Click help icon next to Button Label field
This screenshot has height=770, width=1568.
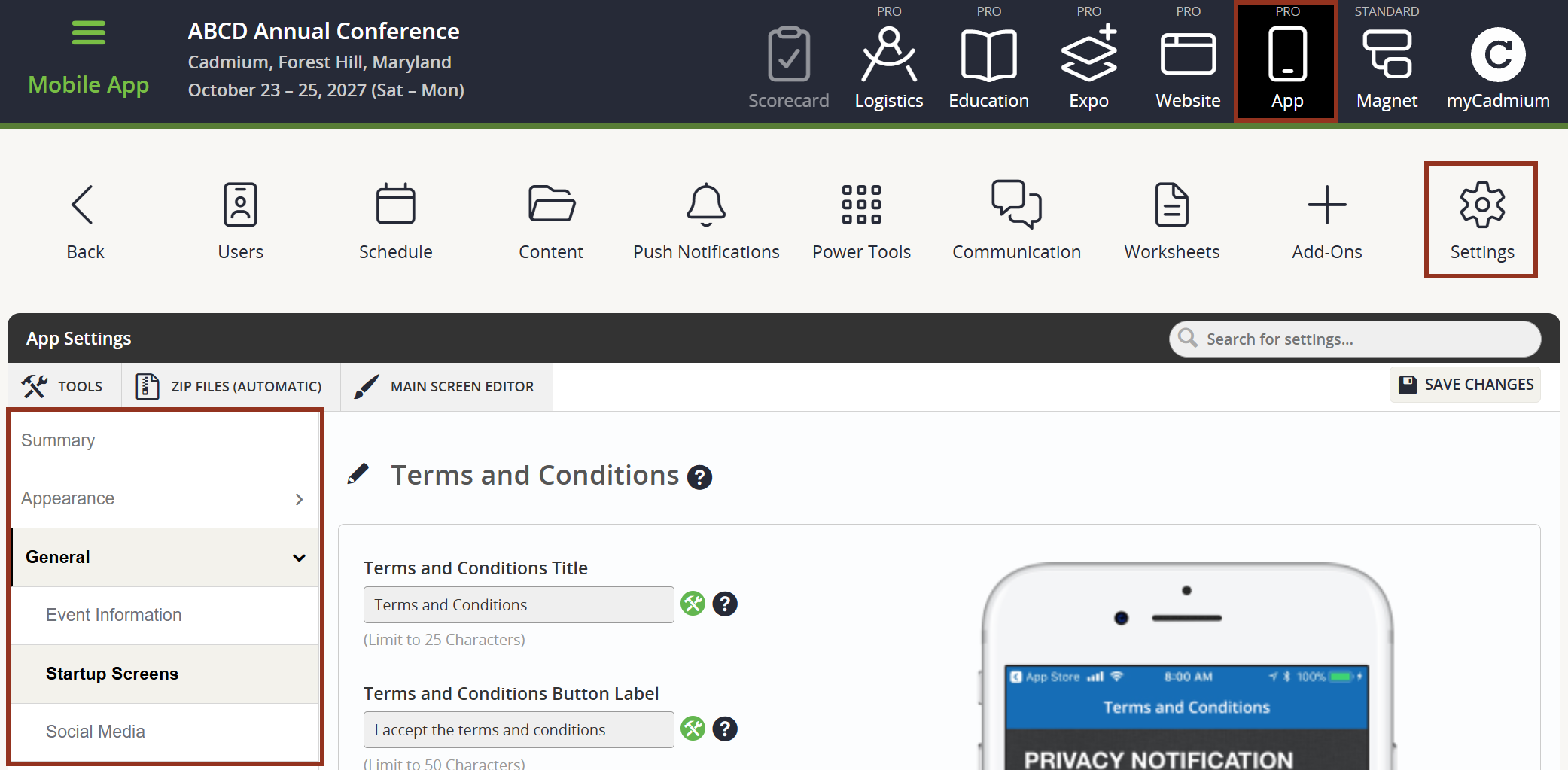pyautogui.click(x=725, y=729)
